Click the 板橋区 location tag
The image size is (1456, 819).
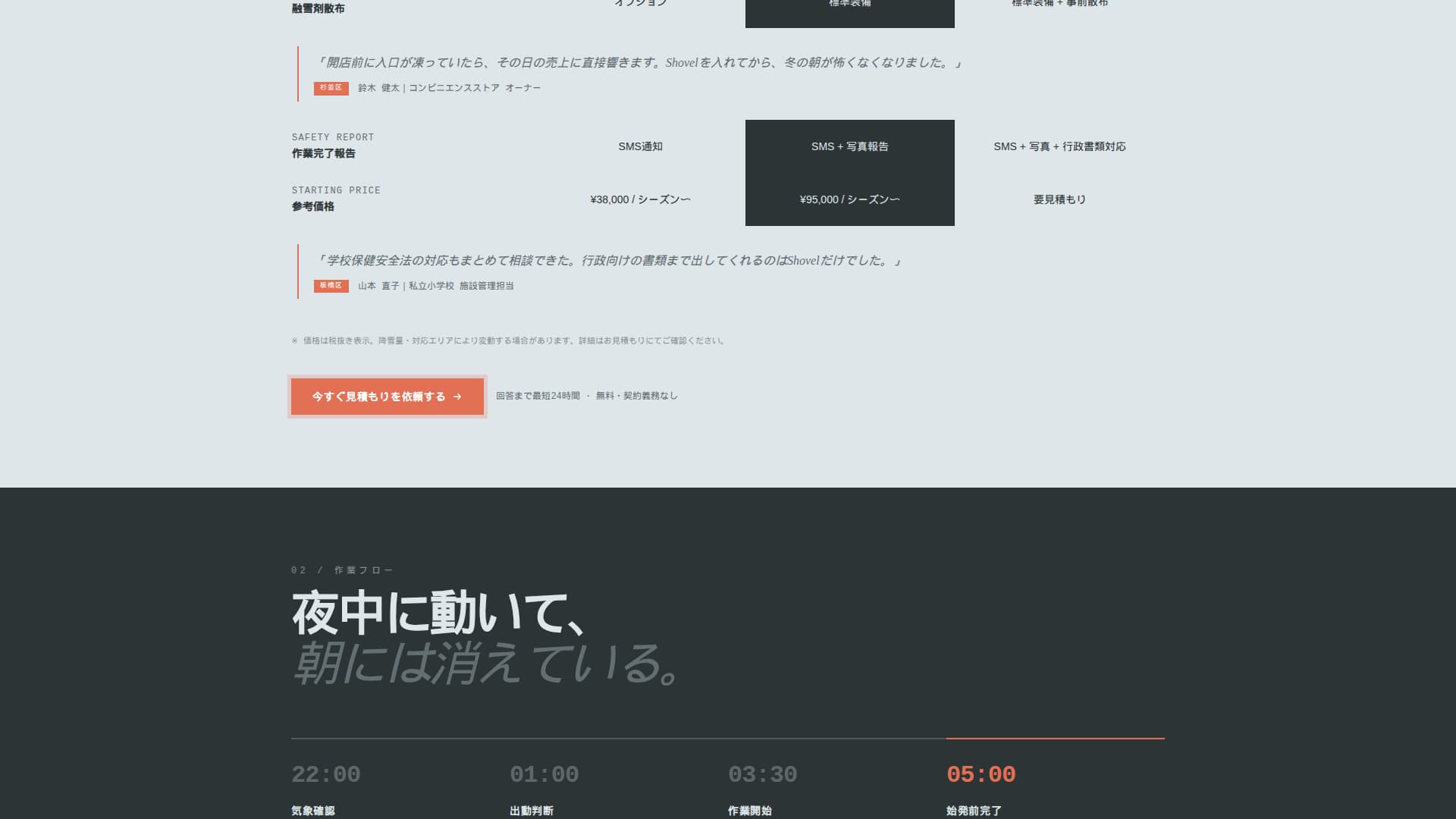pos(331,286)
